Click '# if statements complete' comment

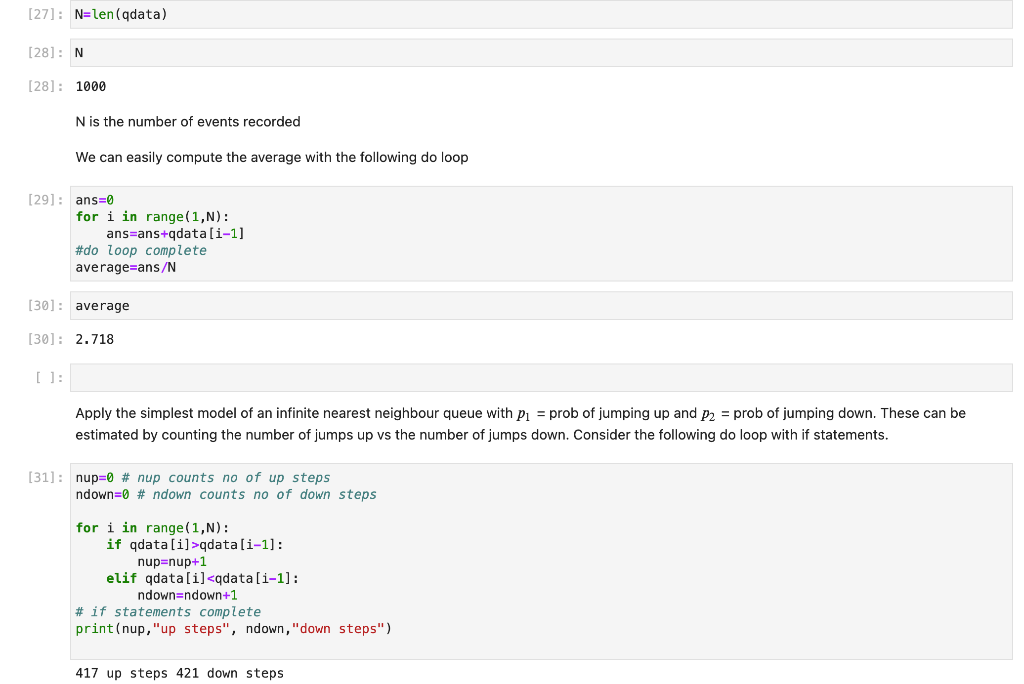click(x=168, y=612)
